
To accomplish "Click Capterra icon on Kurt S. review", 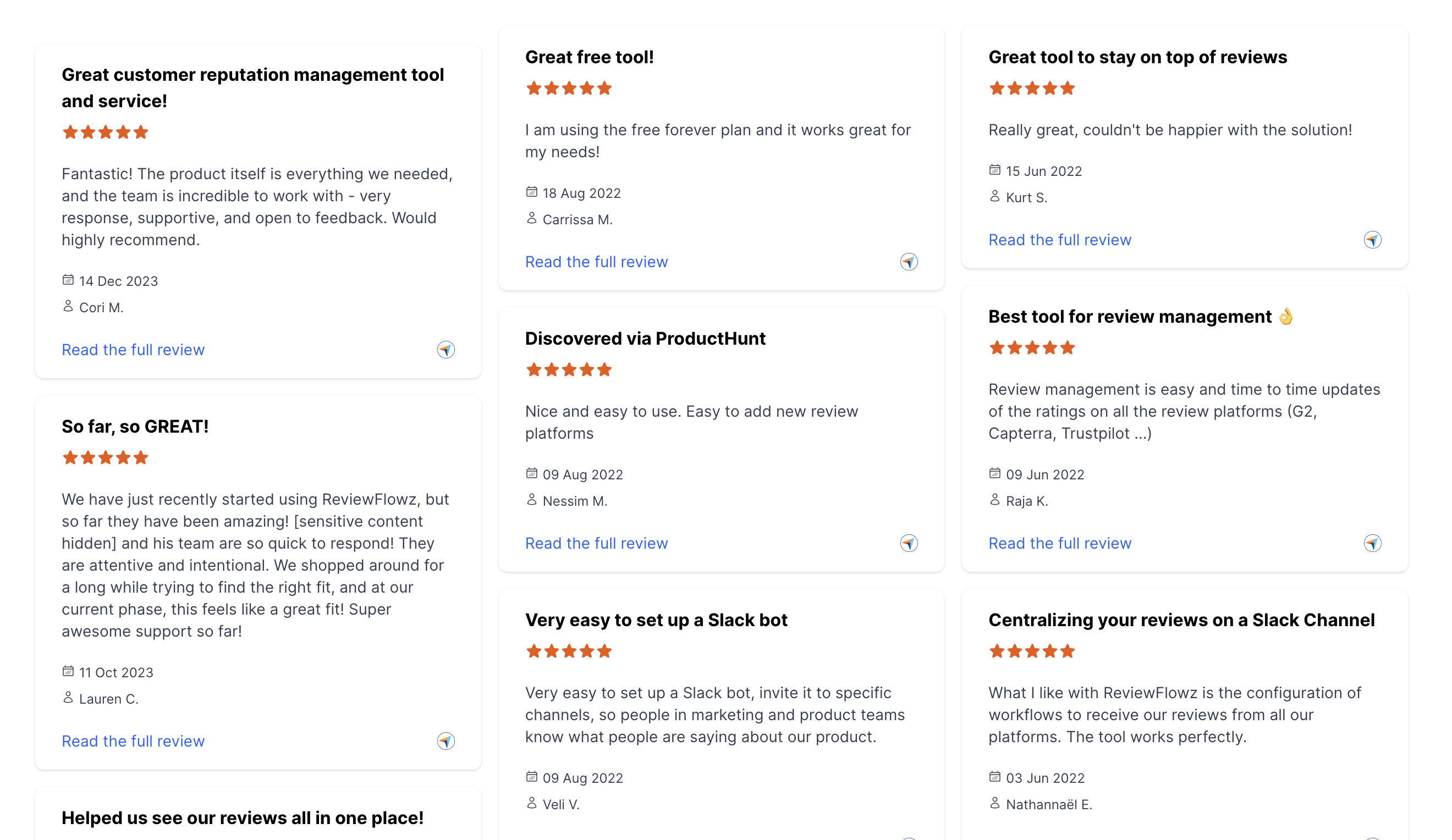I will [x=1372, y=240].
